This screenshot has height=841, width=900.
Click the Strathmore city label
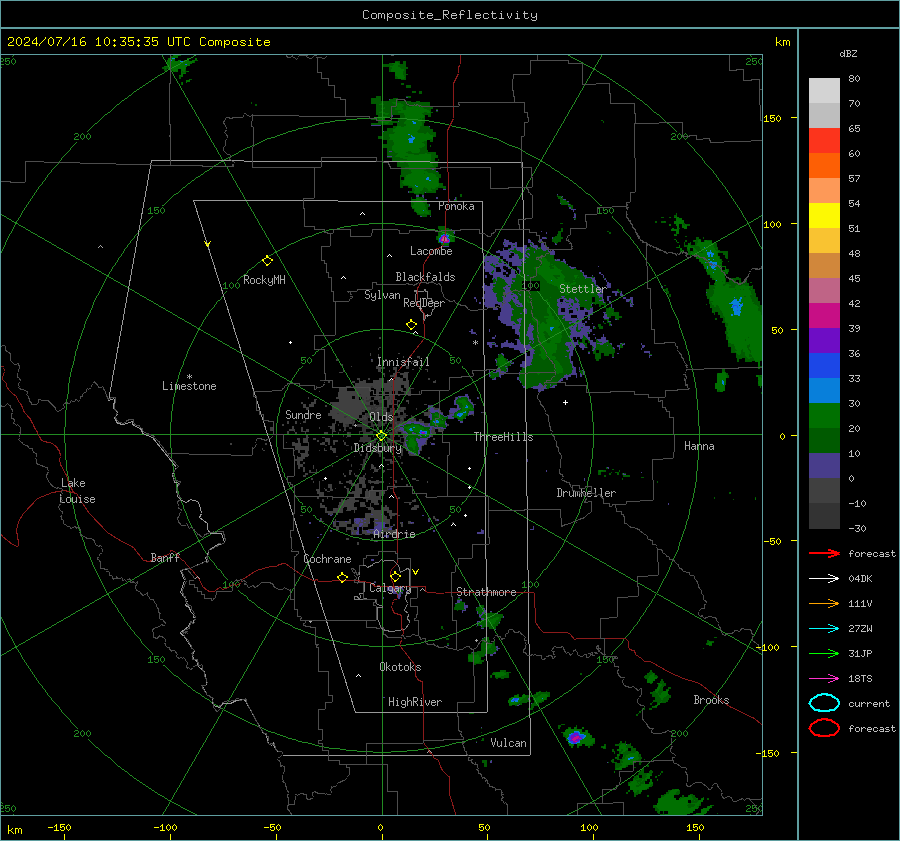click(486, 592)
